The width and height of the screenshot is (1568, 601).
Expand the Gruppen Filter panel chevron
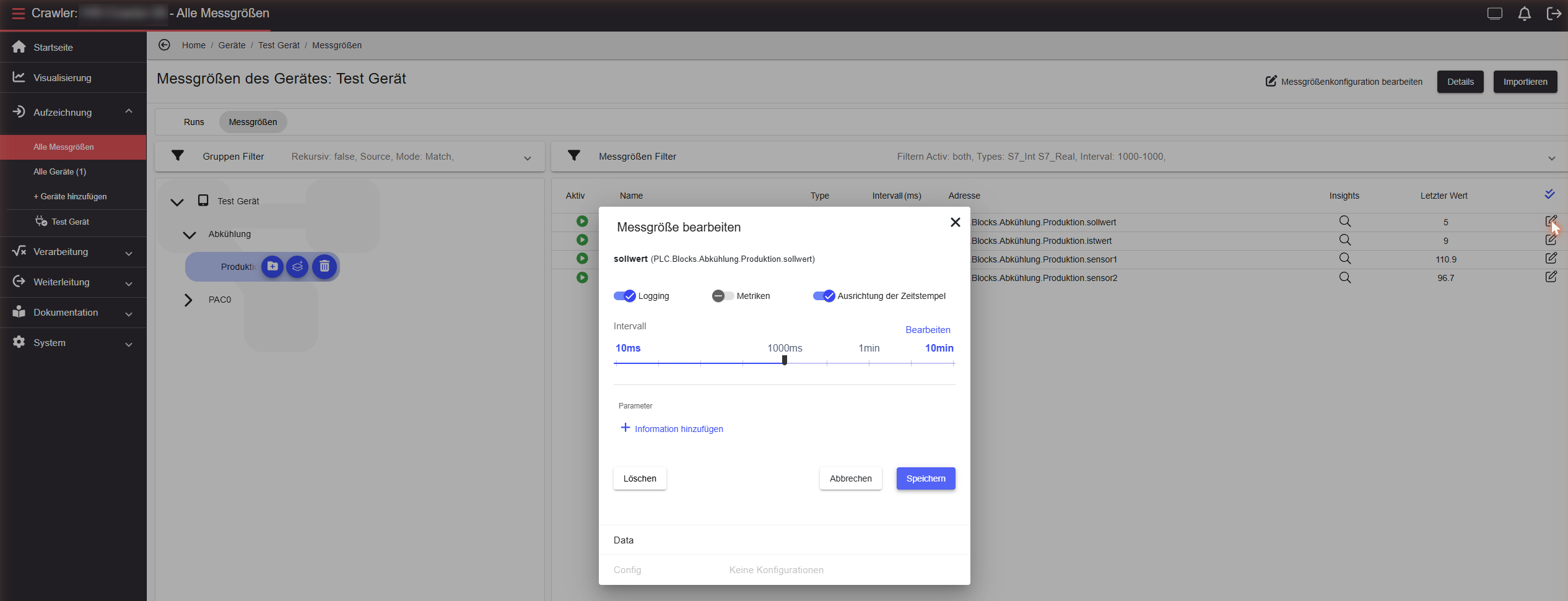[x=528, y=158]
